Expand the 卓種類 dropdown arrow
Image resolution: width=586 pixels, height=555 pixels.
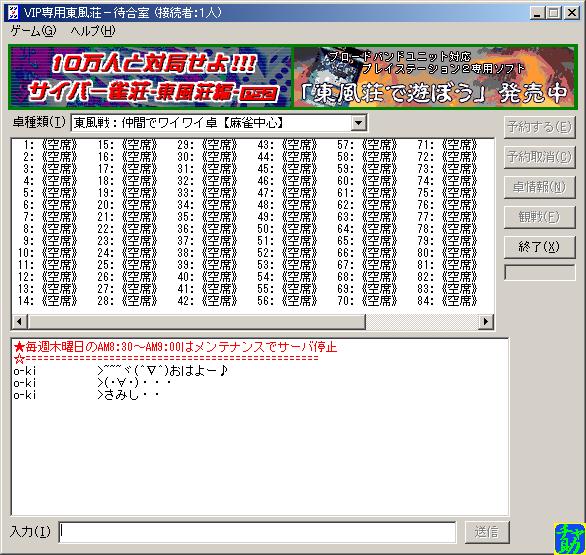tap(358, 123)
